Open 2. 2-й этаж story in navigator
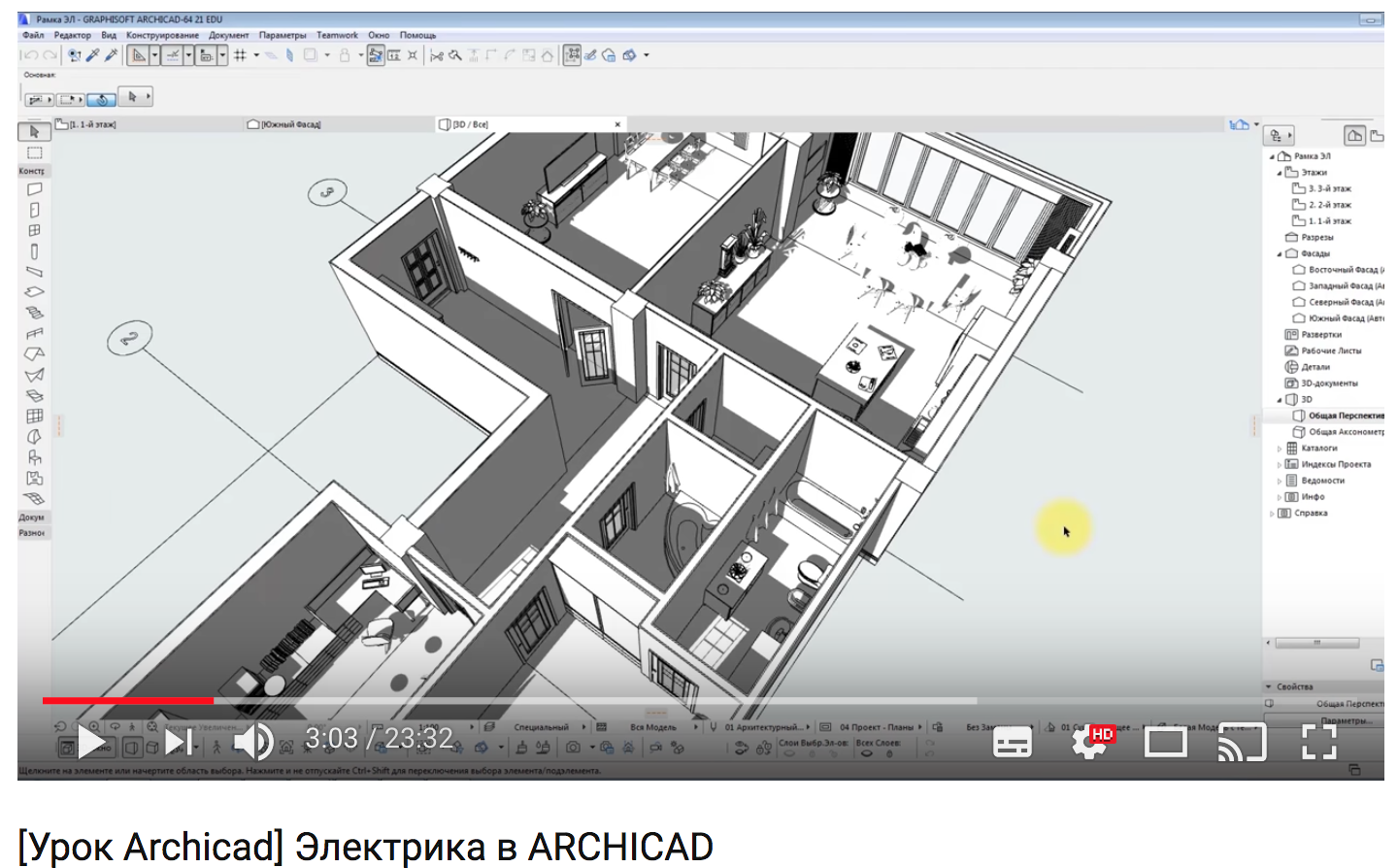This screenshot has width=1398, height=868. pyautogui.click(x=1321, y=205)
